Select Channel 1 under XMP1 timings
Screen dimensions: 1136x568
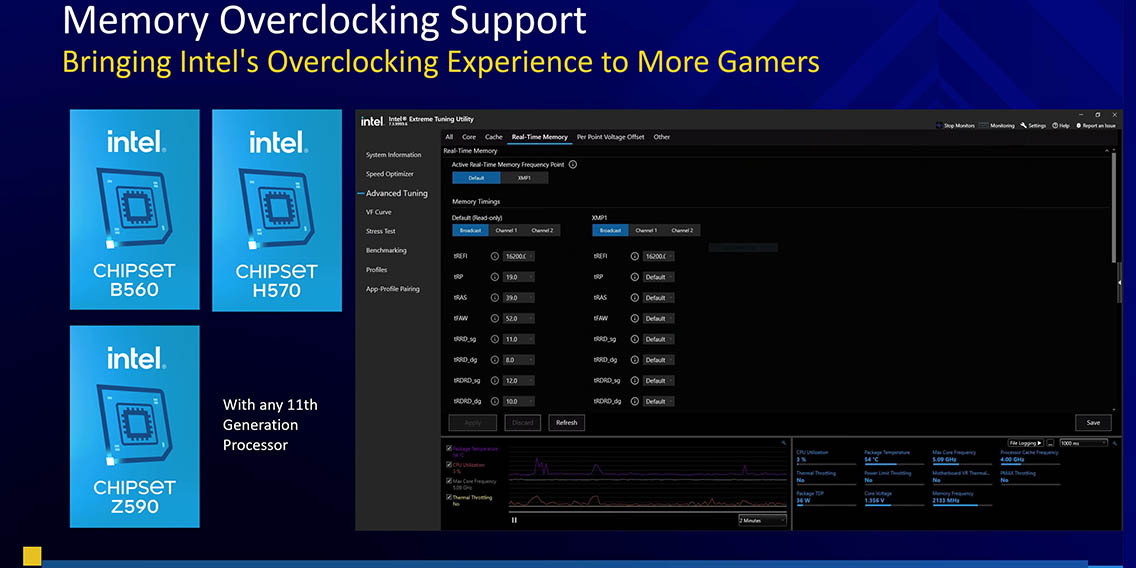(x=646, y=230)
